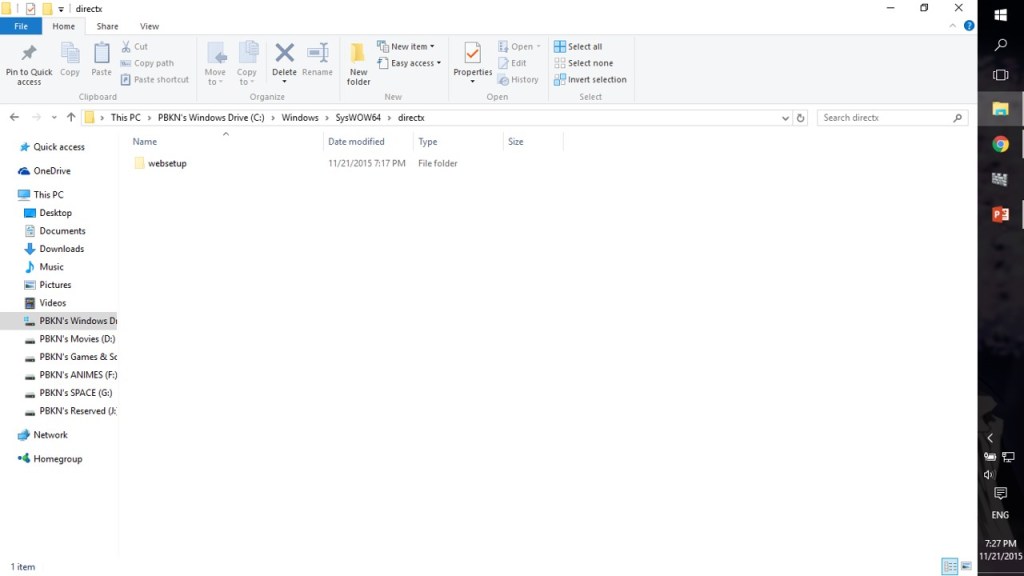Open the Share ribbon tab
Viewport: 1024px width, 576px height.
click(x=107, y=26)
